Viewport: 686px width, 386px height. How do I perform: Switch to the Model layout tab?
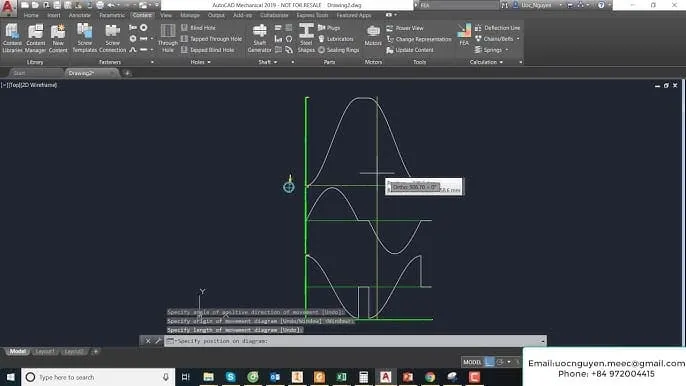pyautogui.click(x=18, y=351)
